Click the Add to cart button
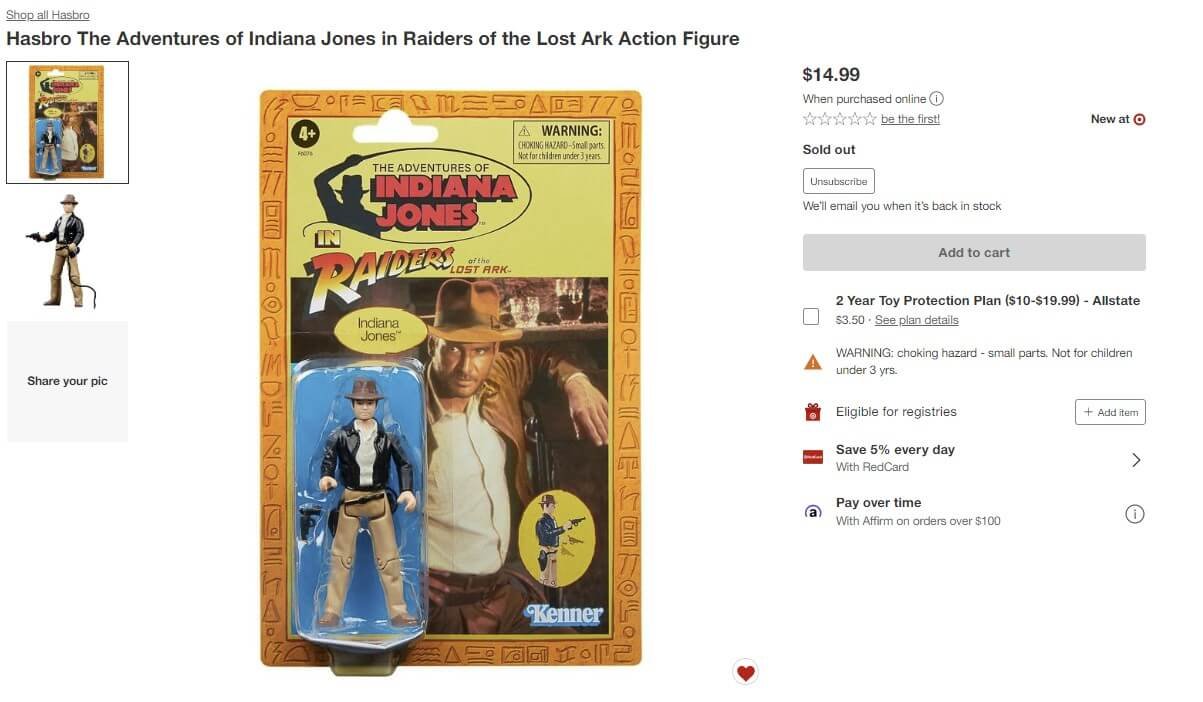Image resolution: width=1203 pixels, height=702 pixels. pyautogui.click(x=974, y=253)
